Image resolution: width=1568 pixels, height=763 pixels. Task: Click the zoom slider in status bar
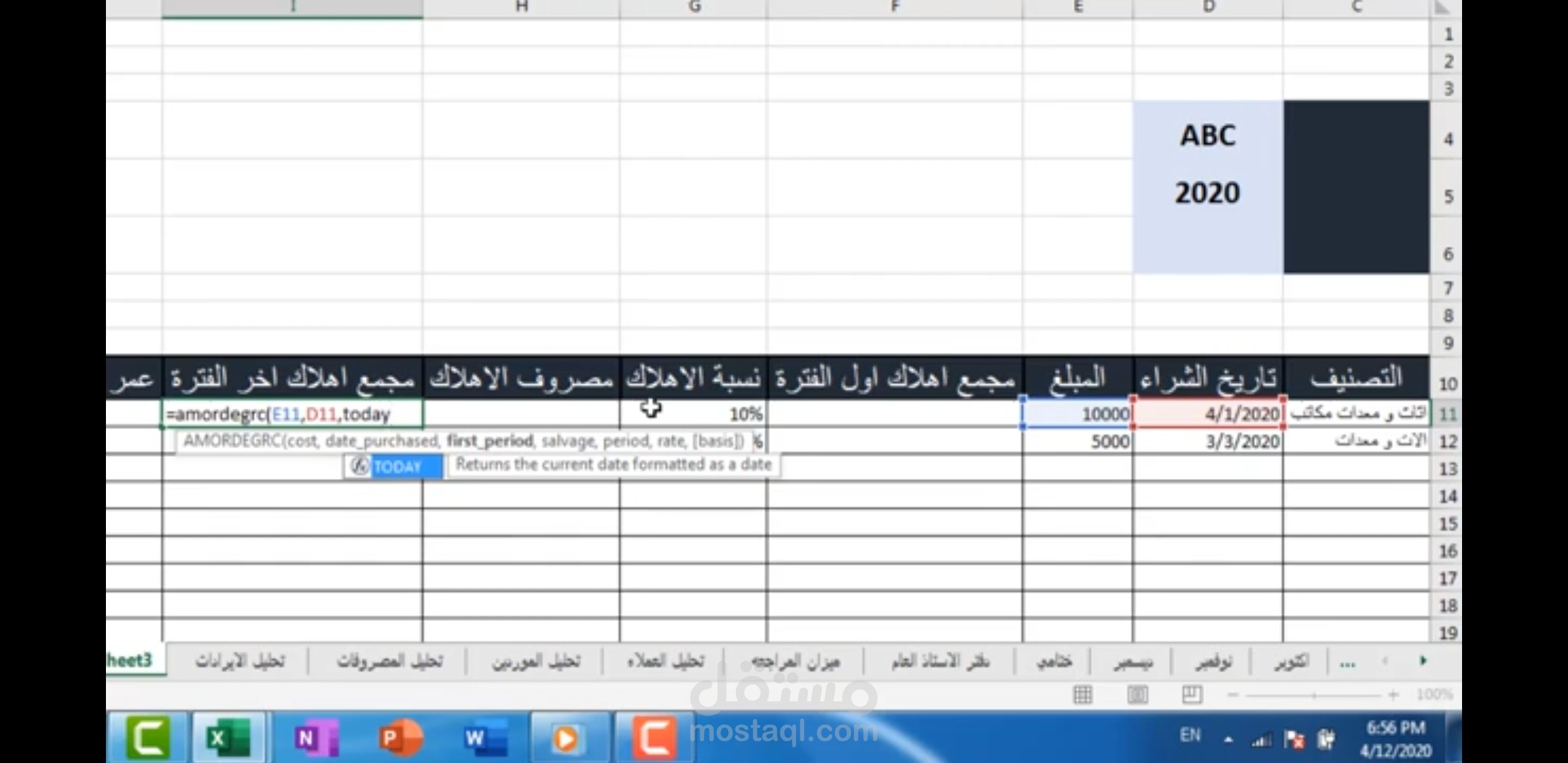pyautogui.click(x=1313, y=695)
